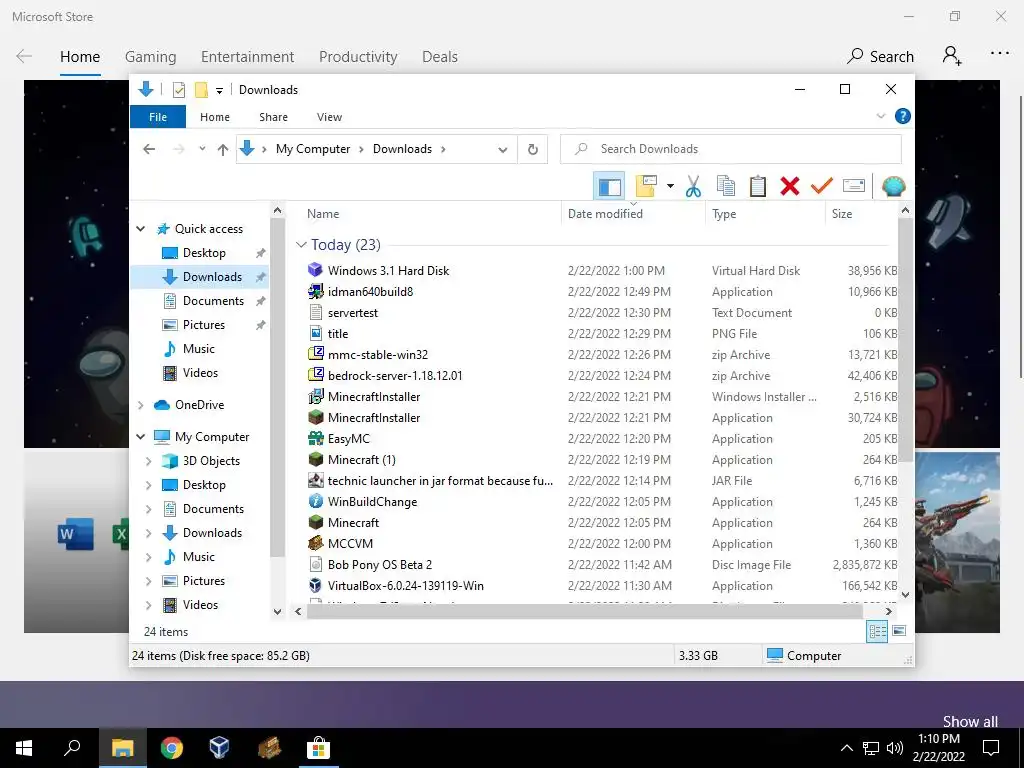1024x768 pixels.
Task: Click the Refresh button beside address bar
Action: [533, 150]
